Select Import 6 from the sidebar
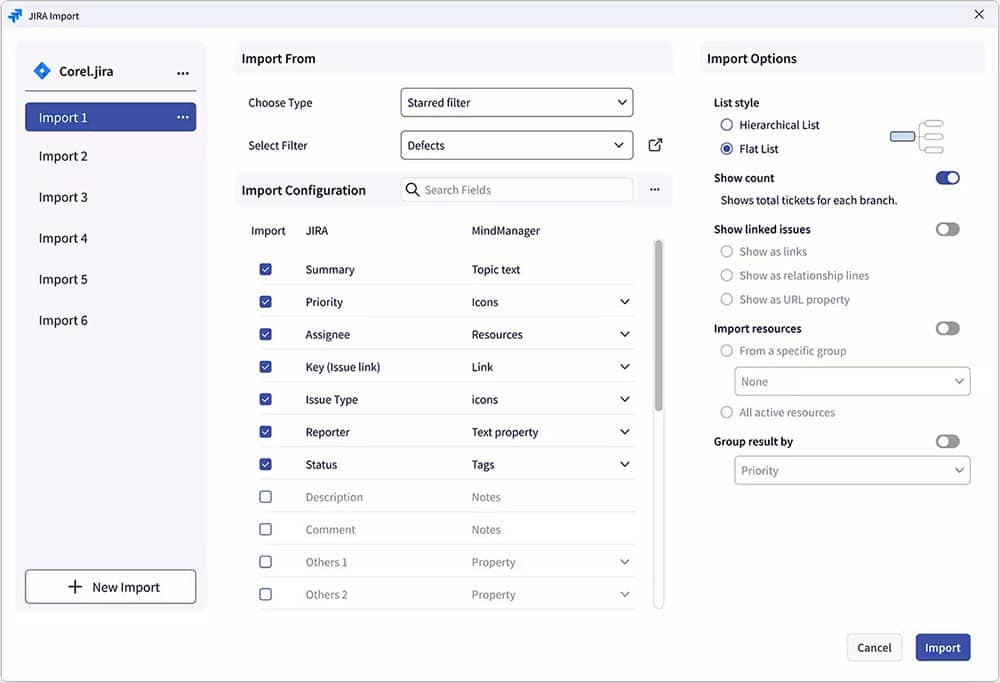This screenshot has width=1000, height=683. point(63,320)
